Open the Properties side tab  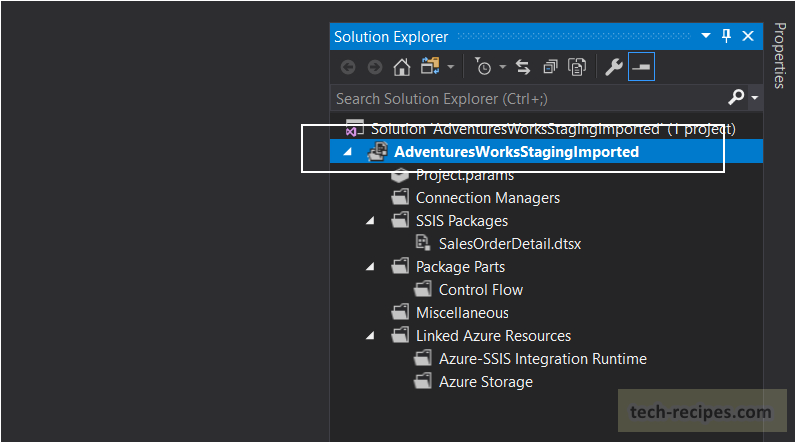(779, 55)
